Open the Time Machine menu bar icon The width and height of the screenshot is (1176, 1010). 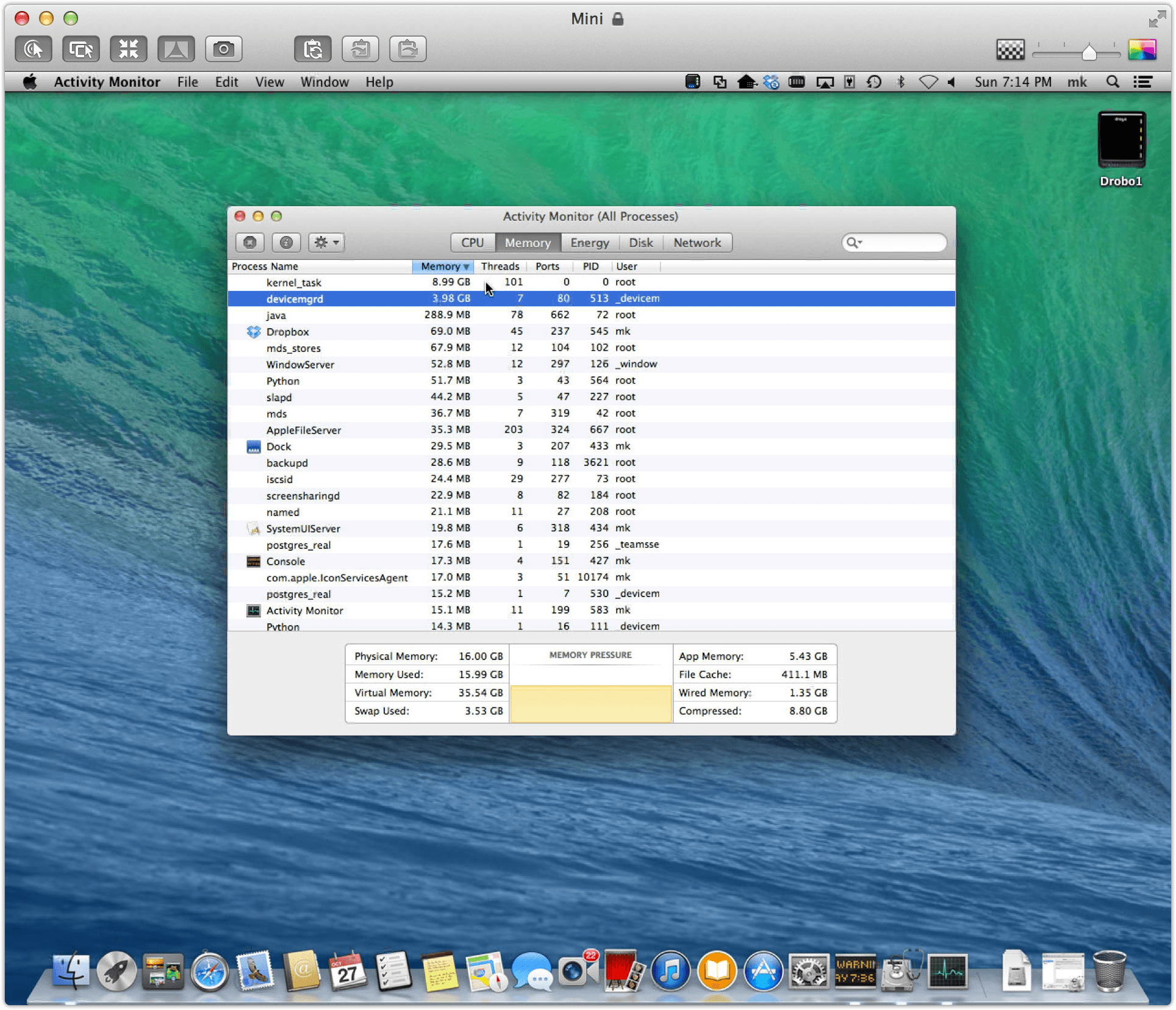pyautogui.click(x=873, y=82)
